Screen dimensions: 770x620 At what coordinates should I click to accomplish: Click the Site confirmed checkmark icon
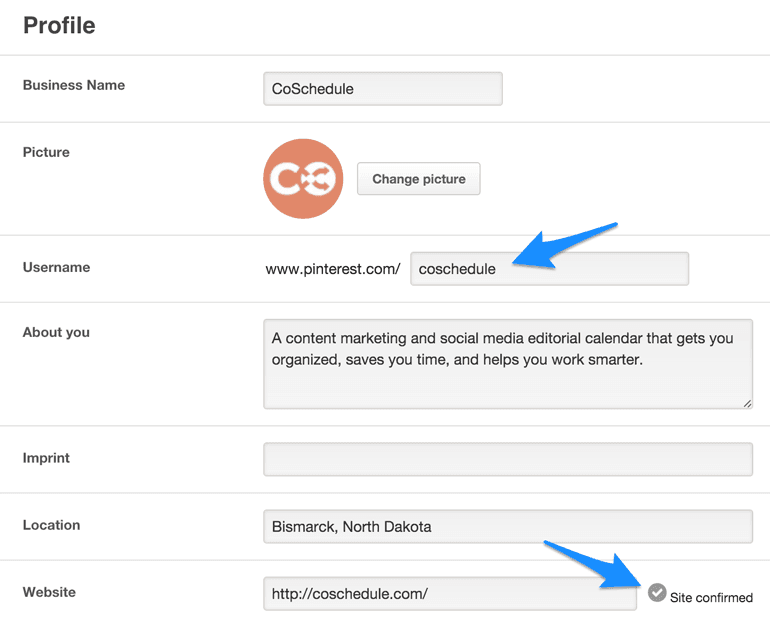coord(657,592)
